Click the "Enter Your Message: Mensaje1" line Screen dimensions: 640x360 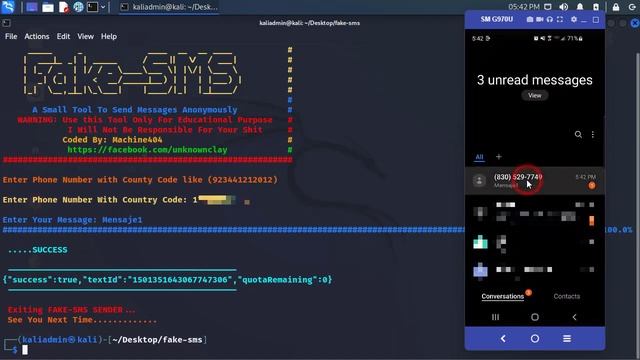73,220
